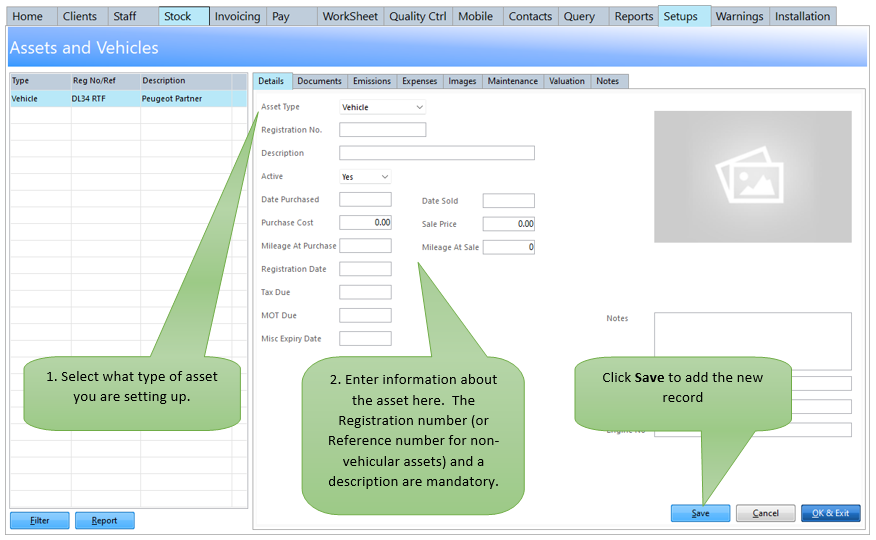Select the Details sub-tab
Screen dimensions: 876x540
272,81
